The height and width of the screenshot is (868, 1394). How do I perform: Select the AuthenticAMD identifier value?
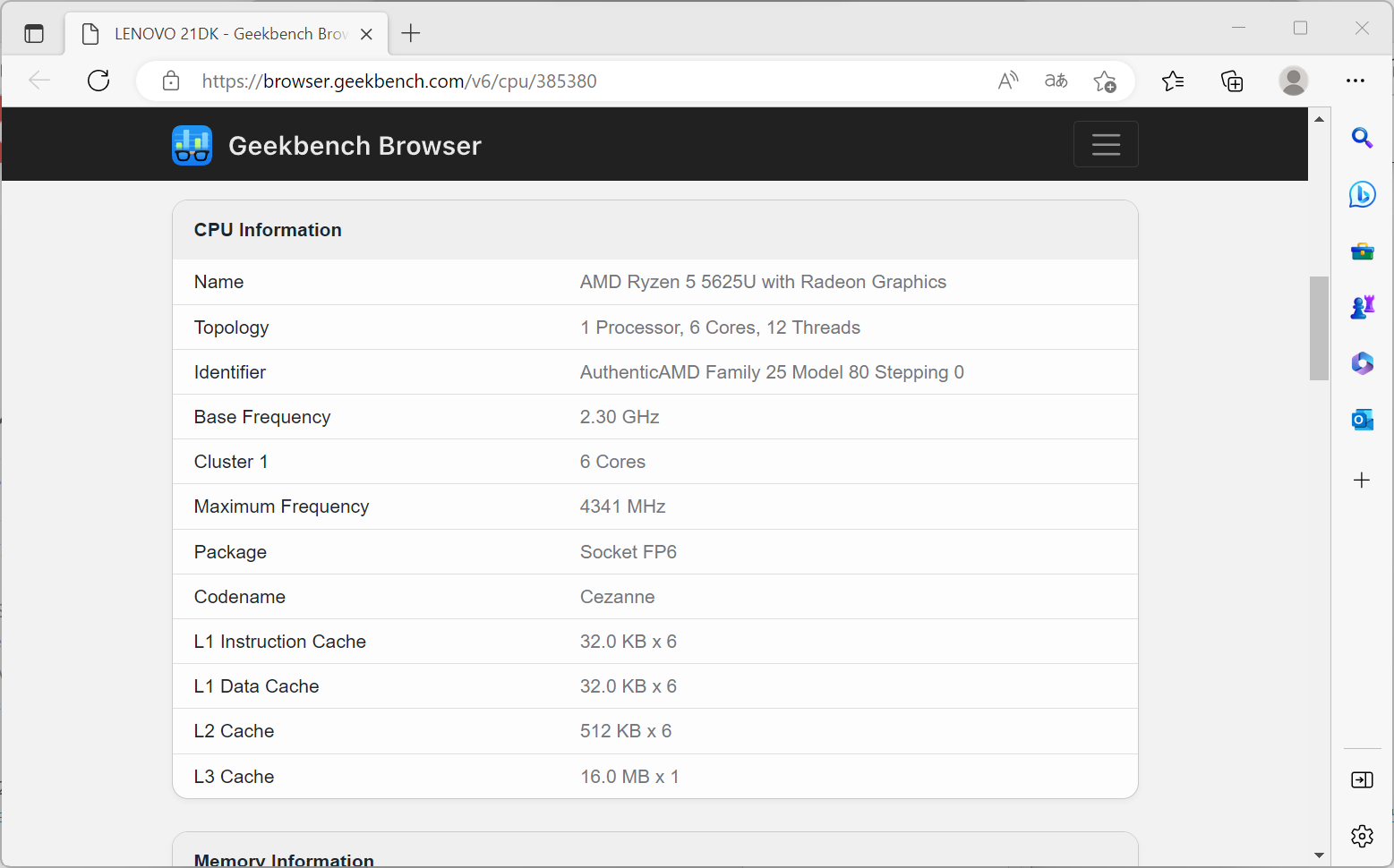tap(772, 372)
